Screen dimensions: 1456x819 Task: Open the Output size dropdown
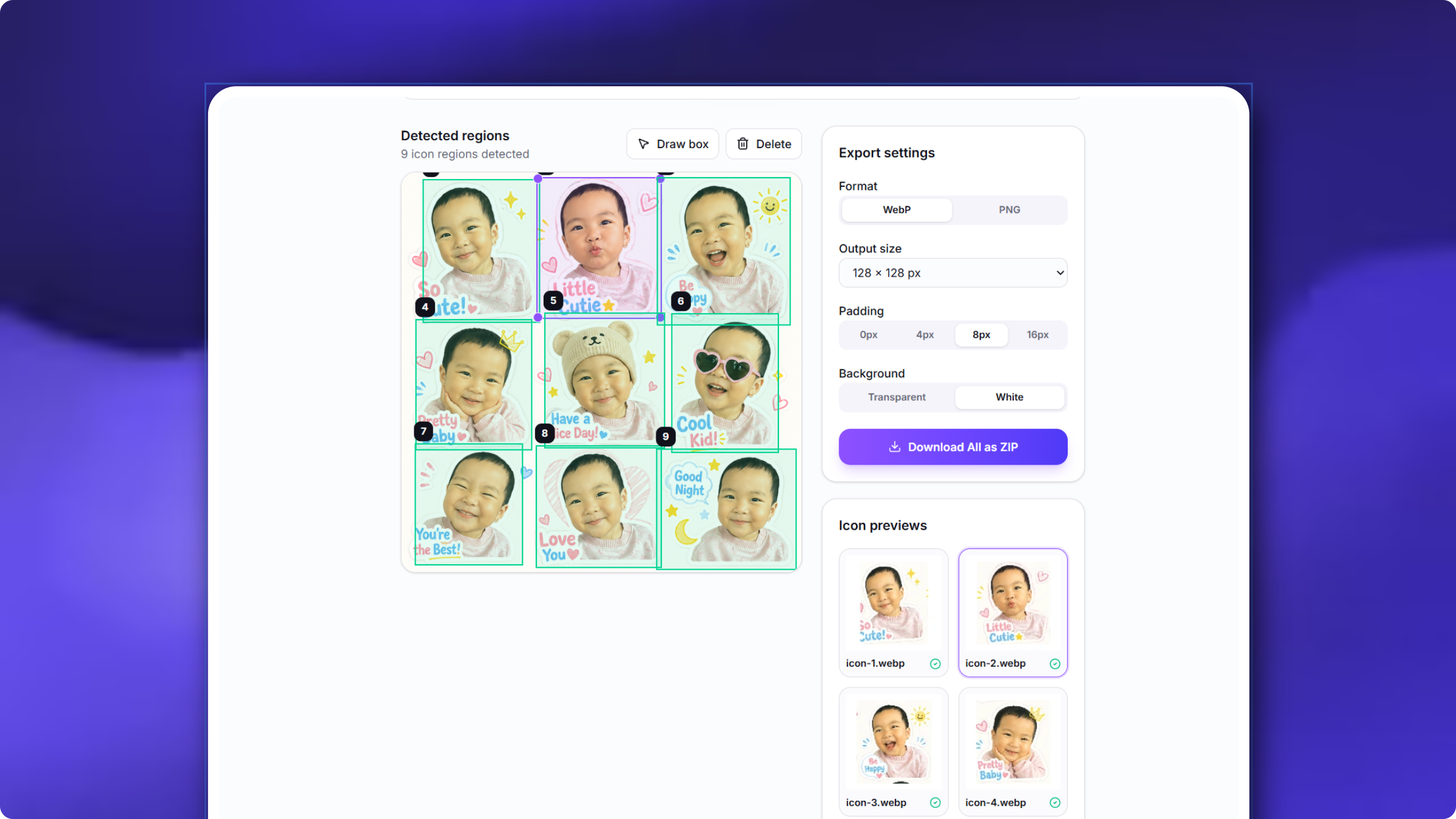[952, 273]
